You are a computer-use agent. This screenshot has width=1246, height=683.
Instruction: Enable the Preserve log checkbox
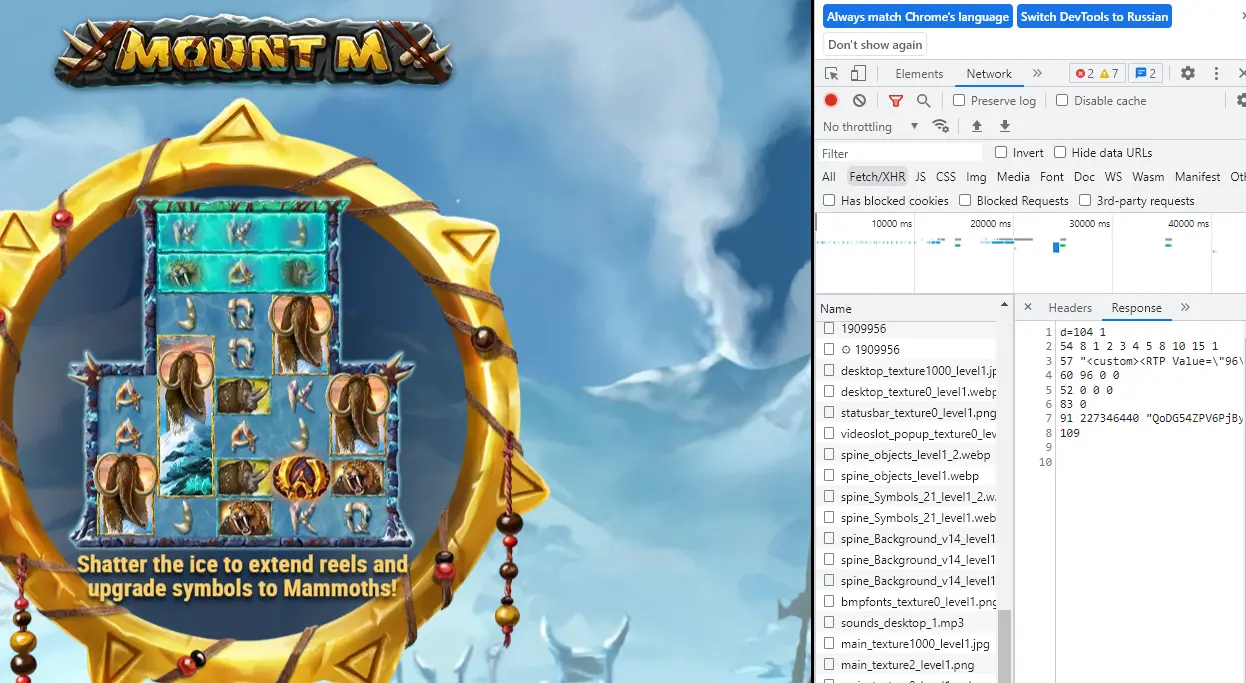[959, 100]
